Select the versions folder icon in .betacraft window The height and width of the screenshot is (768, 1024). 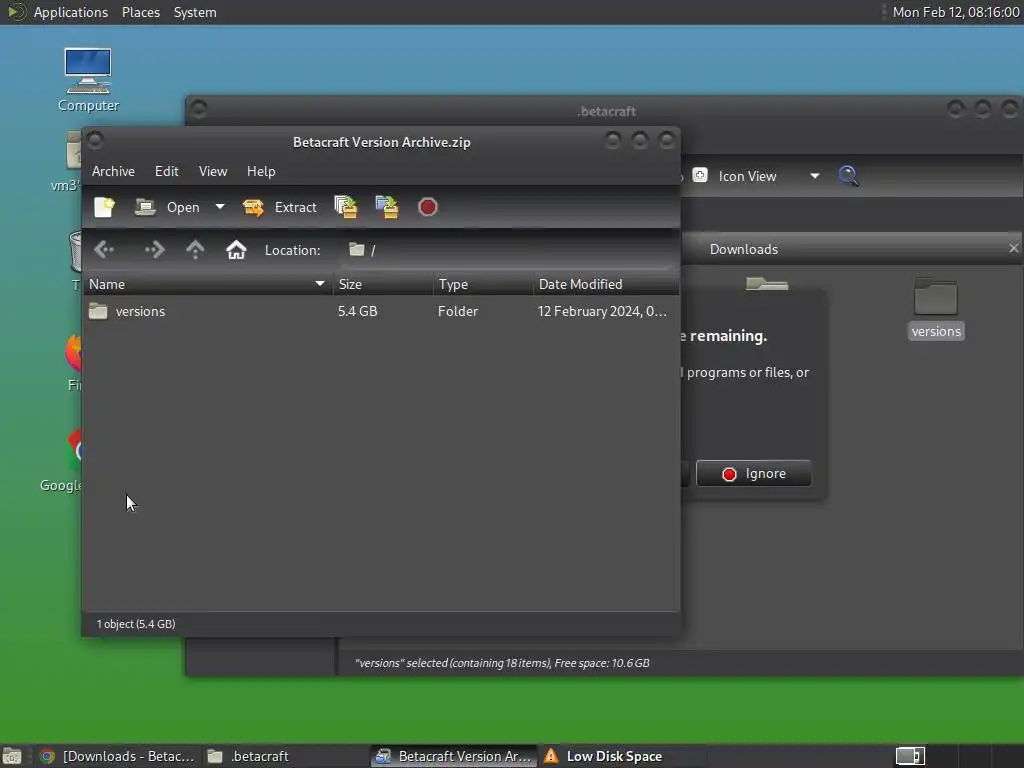pyautogui.click(x=936, y=308)
